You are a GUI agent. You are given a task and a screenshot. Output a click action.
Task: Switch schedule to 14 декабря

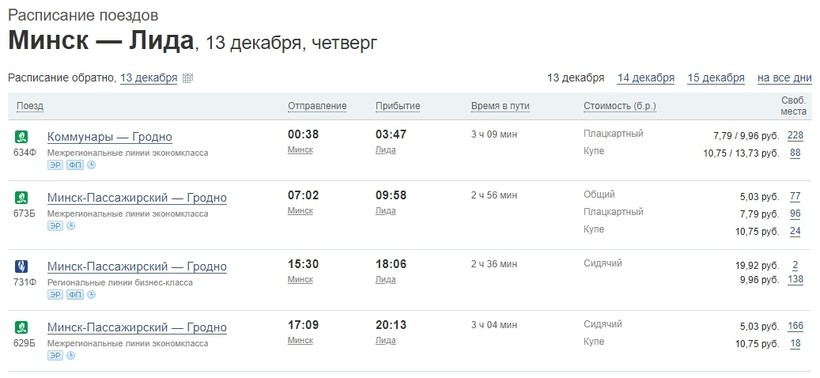point(645,78)
